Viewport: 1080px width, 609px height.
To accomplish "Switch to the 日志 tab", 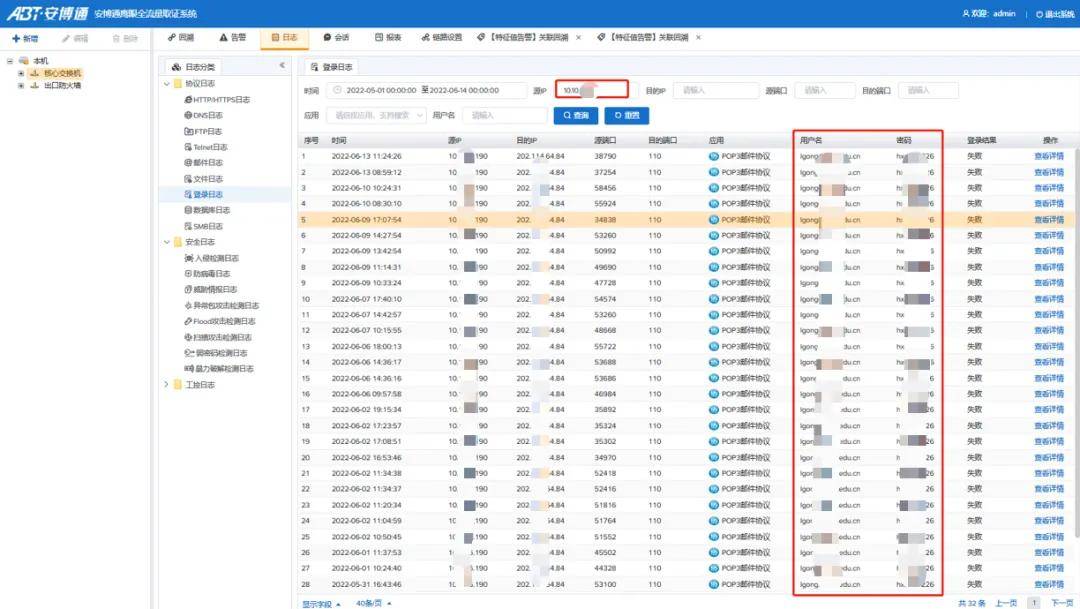I will pos(284,37).
